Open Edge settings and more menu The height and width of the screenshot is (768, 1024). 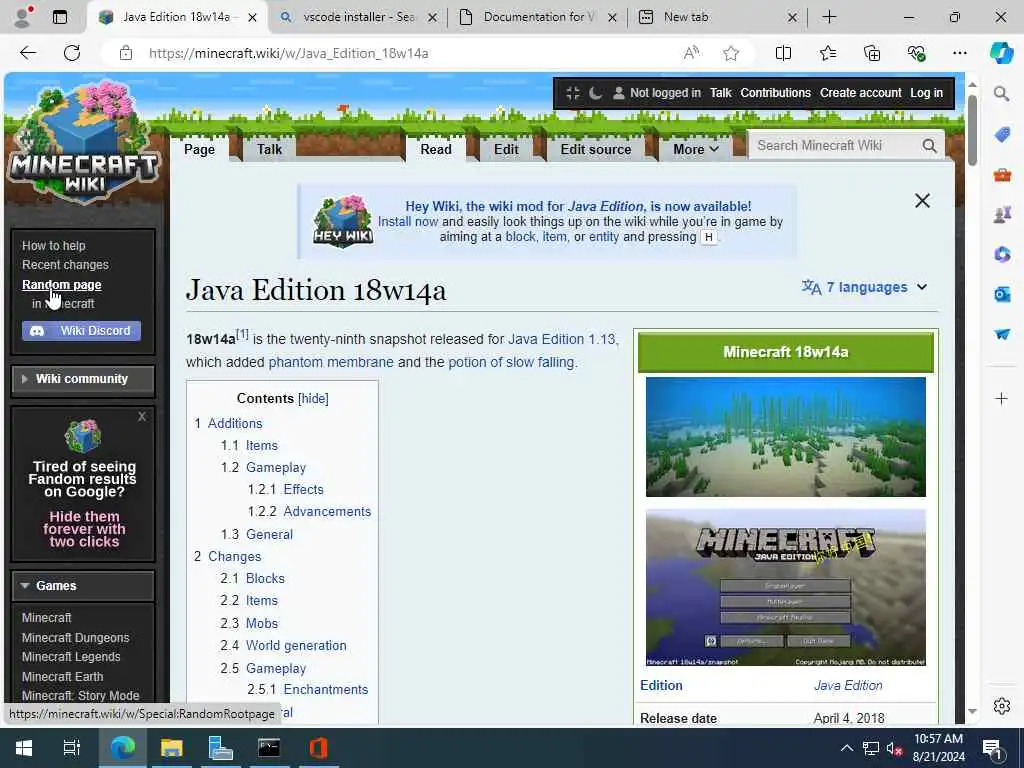point(959,54)
